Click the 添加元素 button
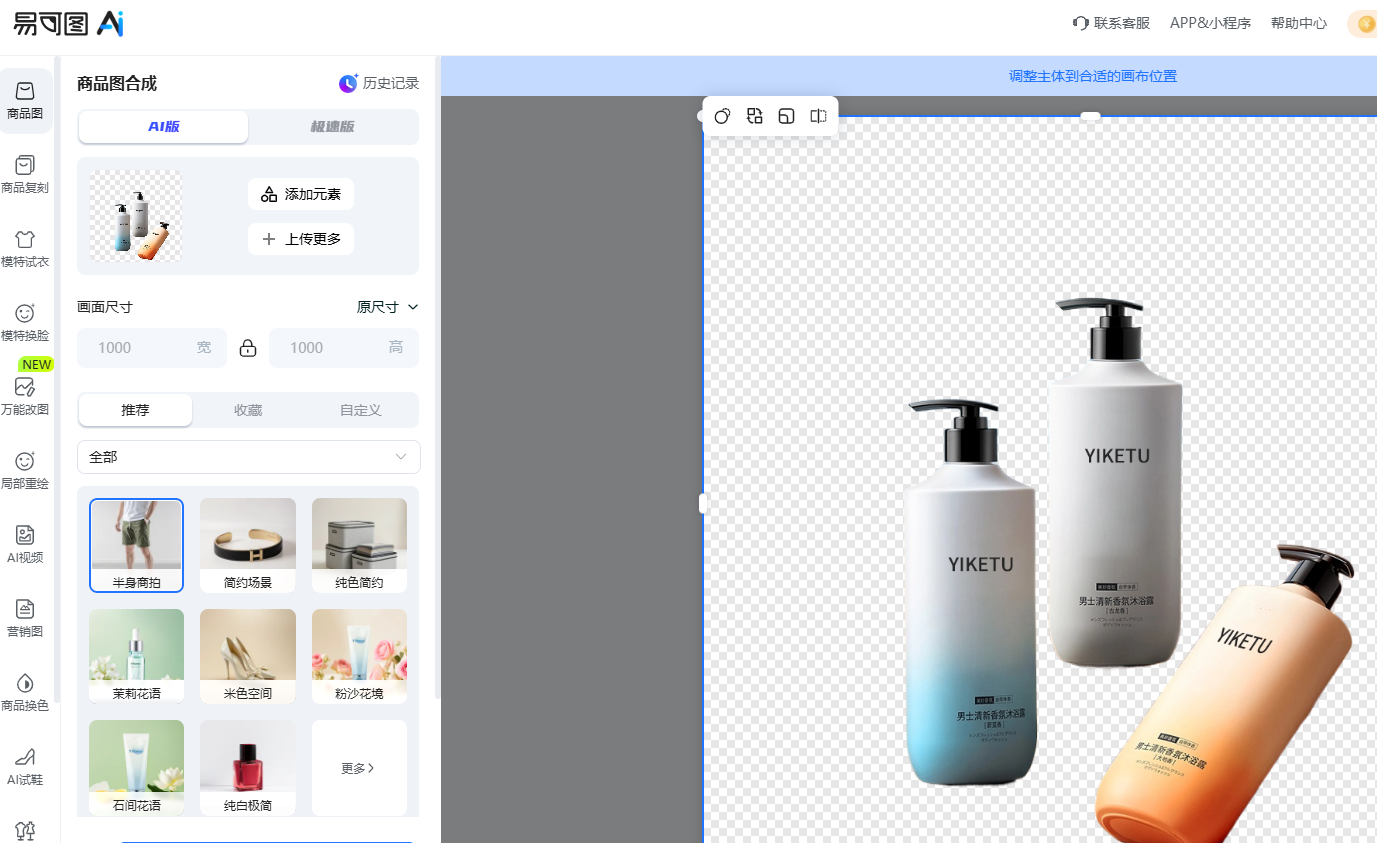 (301, 194)
